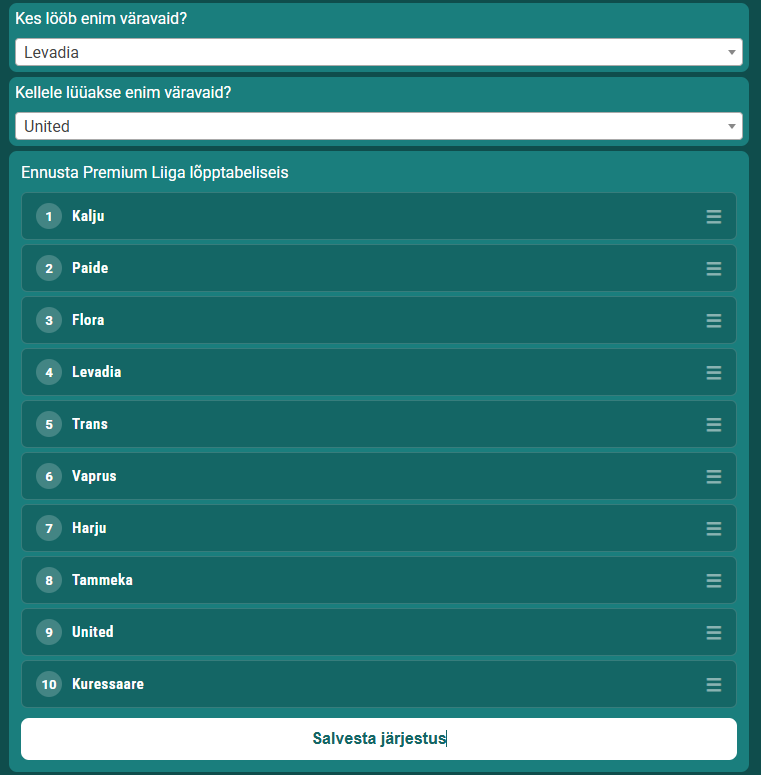761x775 pixels.
Task: Click the number 10 badge by Kuressaare
Action: (49, 684)
